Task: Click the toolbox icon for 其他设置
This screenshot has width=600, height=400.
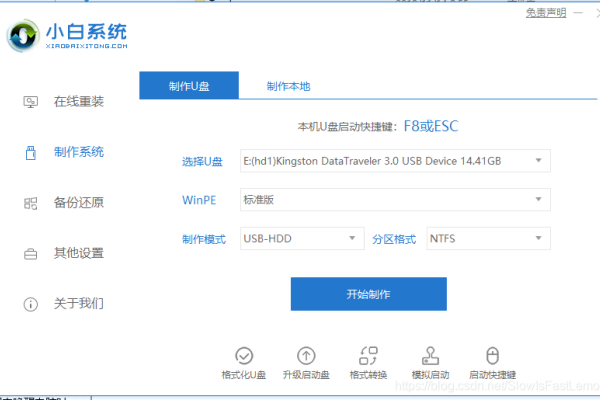Action: pyautogui.click(x=31, y=254)
